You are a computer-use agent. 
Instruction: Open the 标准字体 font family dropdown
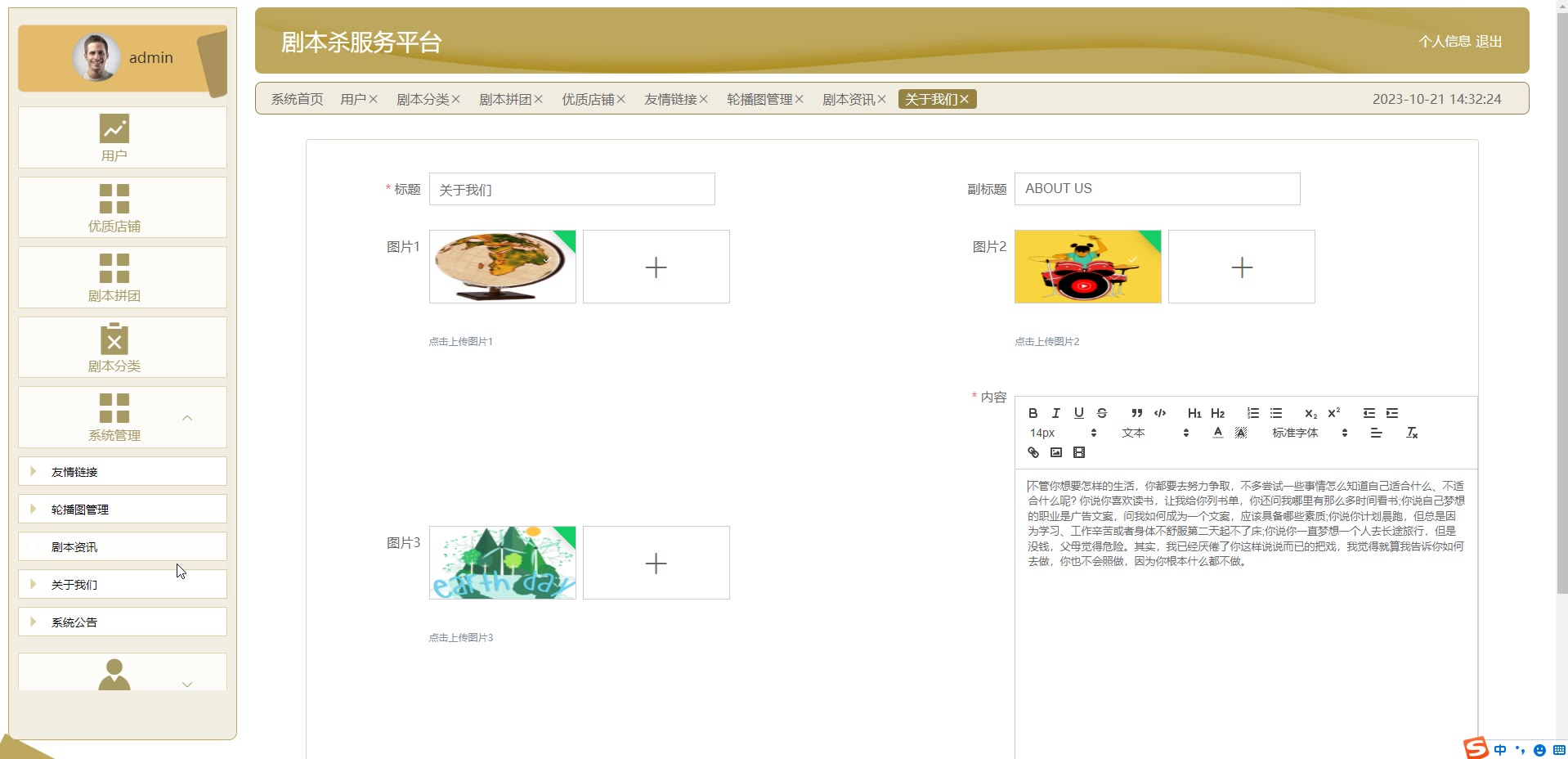(1310, 433)
